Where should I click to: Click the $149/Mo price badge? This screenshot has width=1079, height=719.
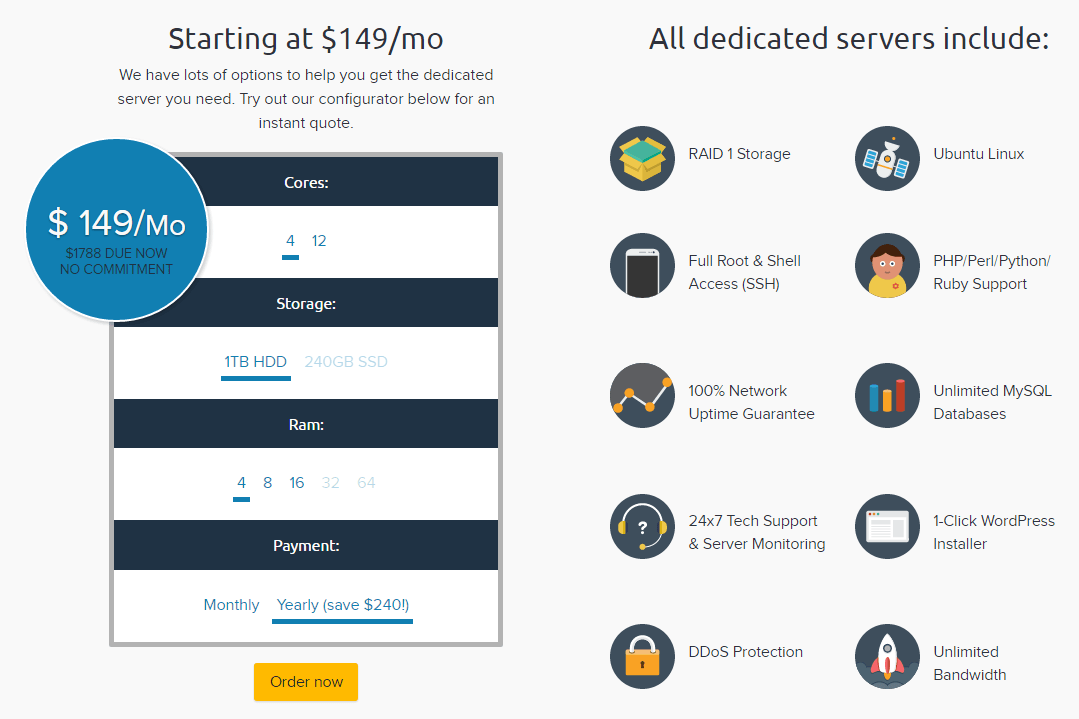[115, 228]
